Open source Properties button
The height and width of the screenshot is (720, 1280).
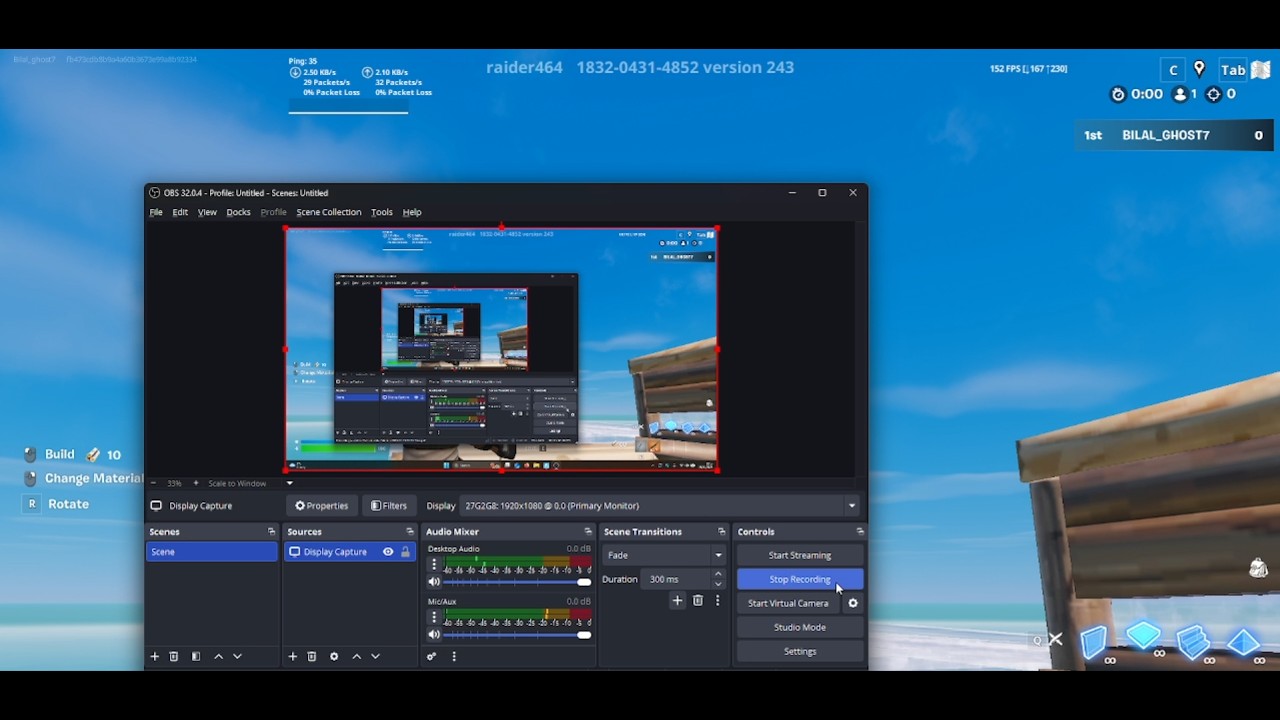click(321, 506)
